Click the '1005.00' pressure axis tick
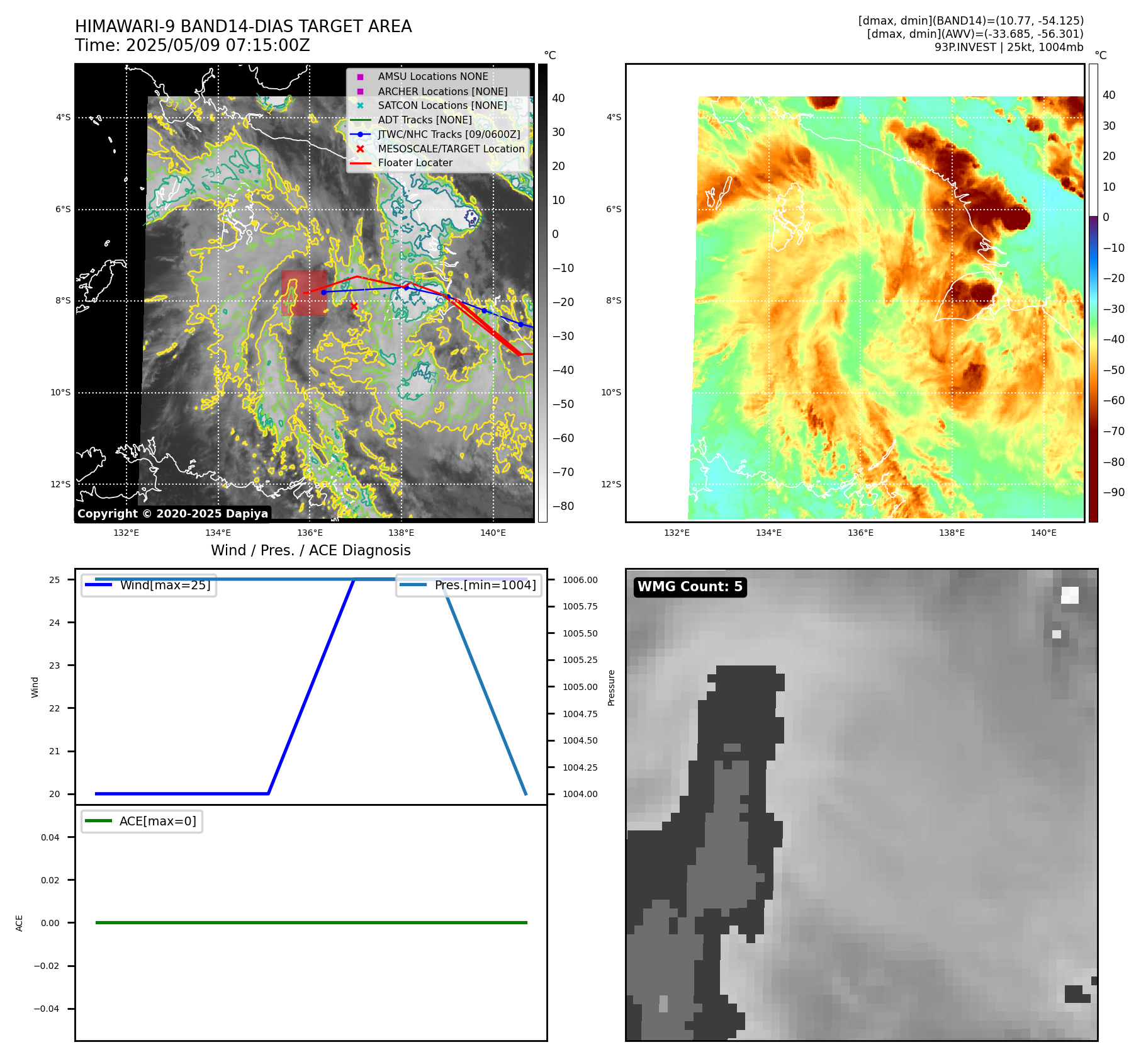The image size is (1141, 1064). point(580,687)
